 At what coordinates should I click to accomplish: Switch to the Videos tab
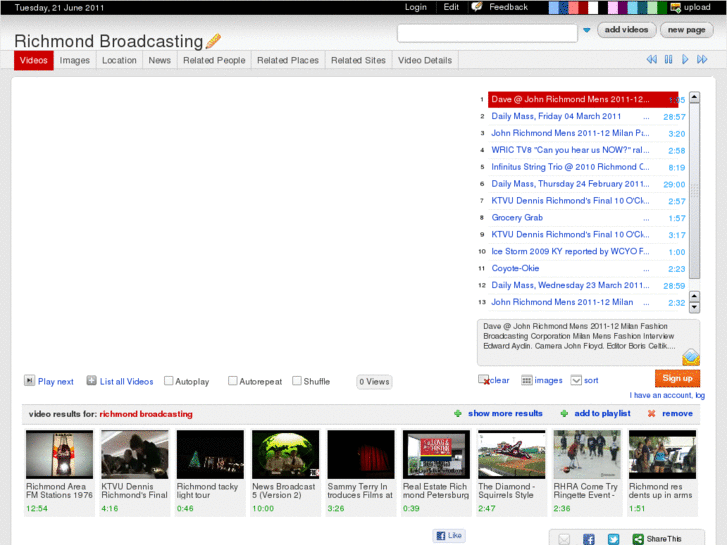pyautogui.click(x=33, y=60)
